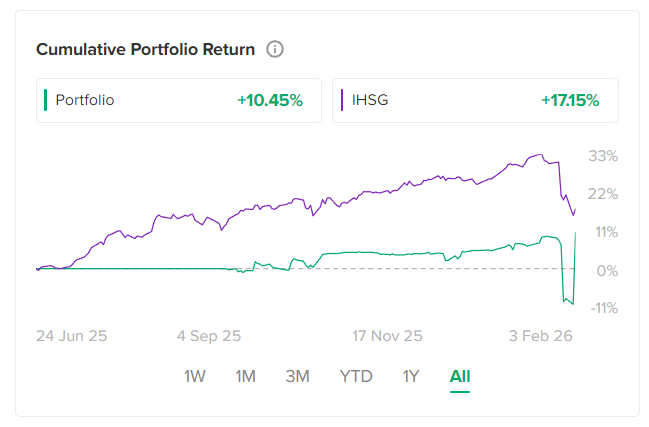Click the Cumulative Portfolio Return title
Screen dimensions: 649x427
[x=146, y=49]
